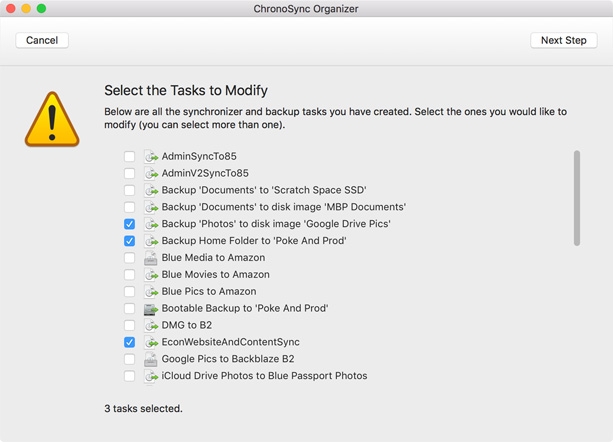Image resolution: width=613 pixels, height=442 pixels.
Task: Click the "Backup 'Photos' to disk image" label
Action: point(276,224)
